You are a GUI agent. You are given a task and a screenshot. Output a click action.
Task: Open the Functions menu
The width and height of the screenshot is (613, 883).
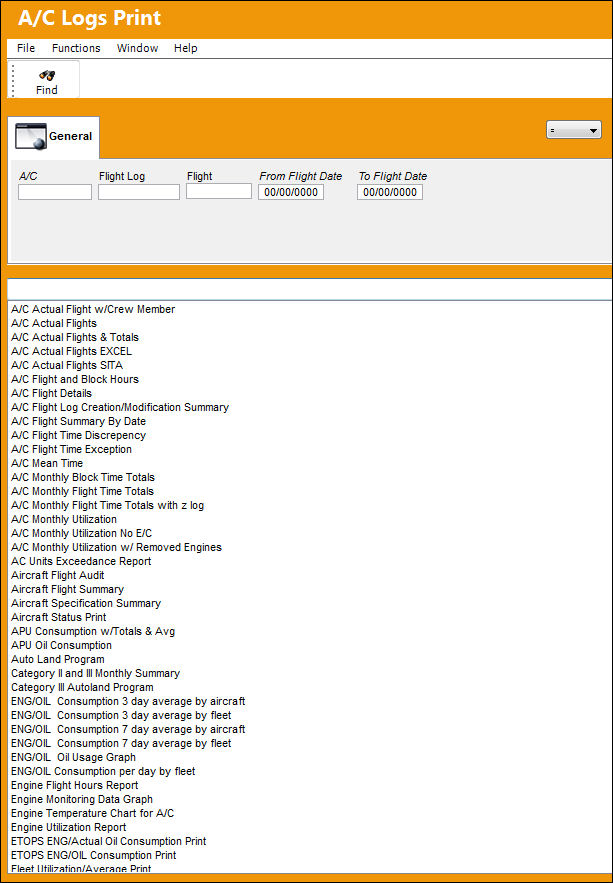coord(76,48)
